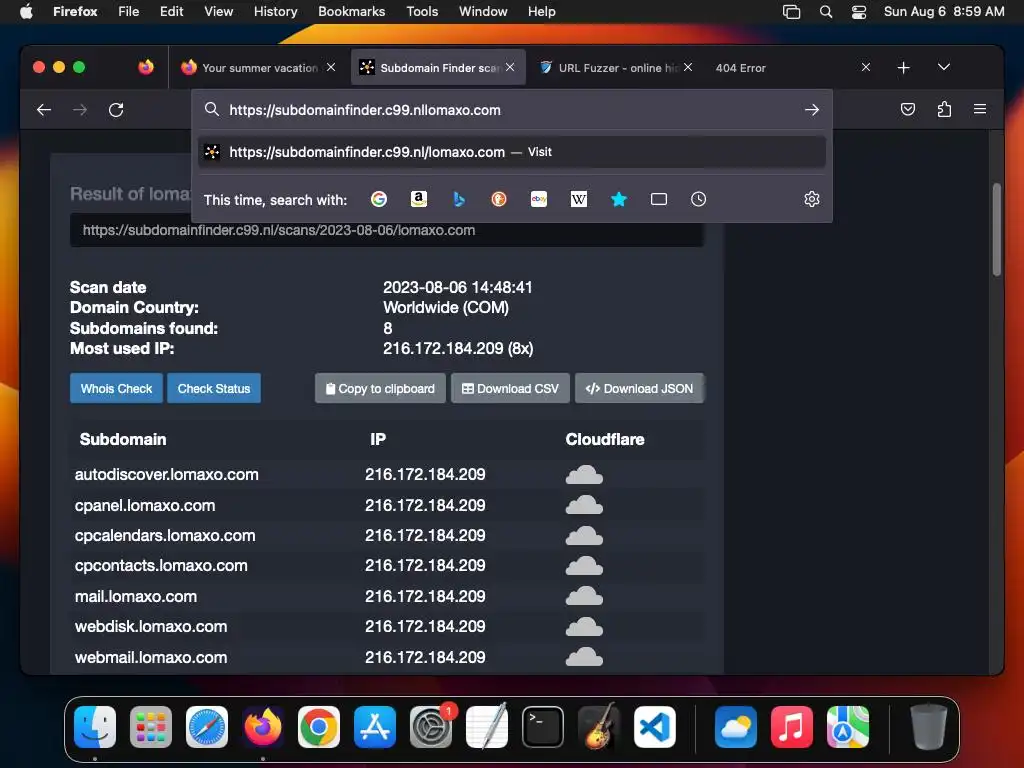The image size is (1024, 768).
Task: Open Google Chrome from the Dock
Action: (x=319, y=727)
